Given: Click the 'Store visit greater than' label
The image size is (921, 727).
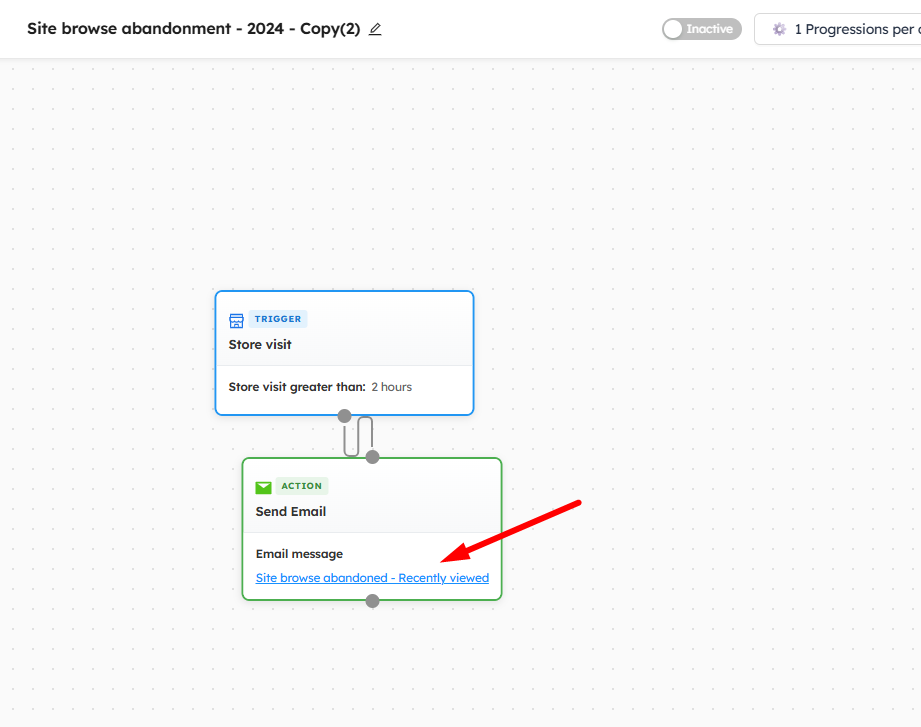Looking at the screenshot, I should pyautogui.click(x=297, y=387).
